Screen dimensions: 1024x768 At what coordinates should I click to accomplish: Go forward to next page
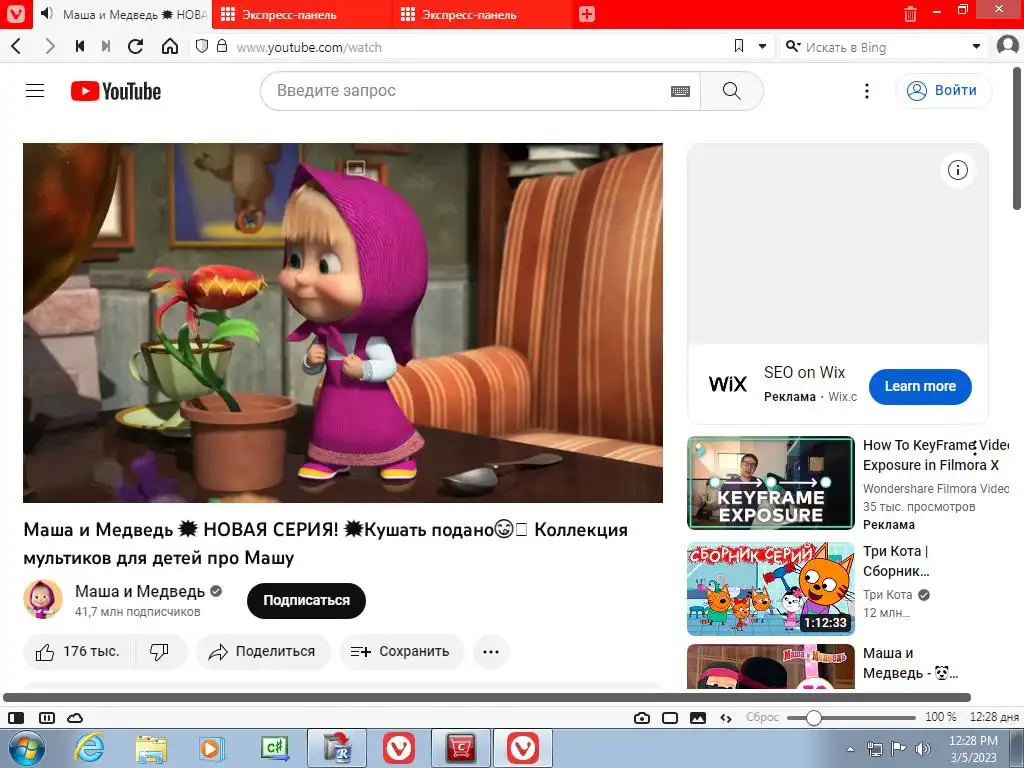pos(50,46)
